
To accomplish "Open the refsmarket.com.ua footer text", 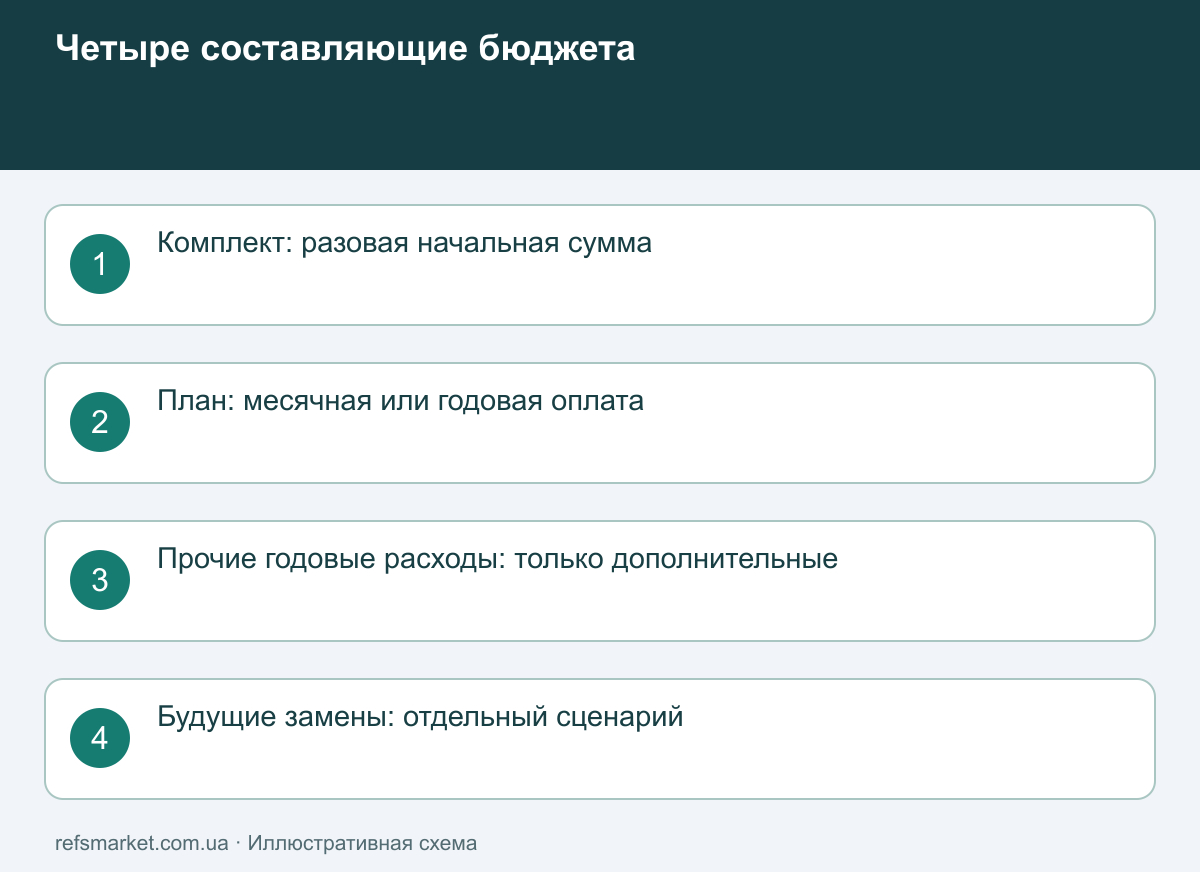I will pyautogui.click(x=142, y=843).
